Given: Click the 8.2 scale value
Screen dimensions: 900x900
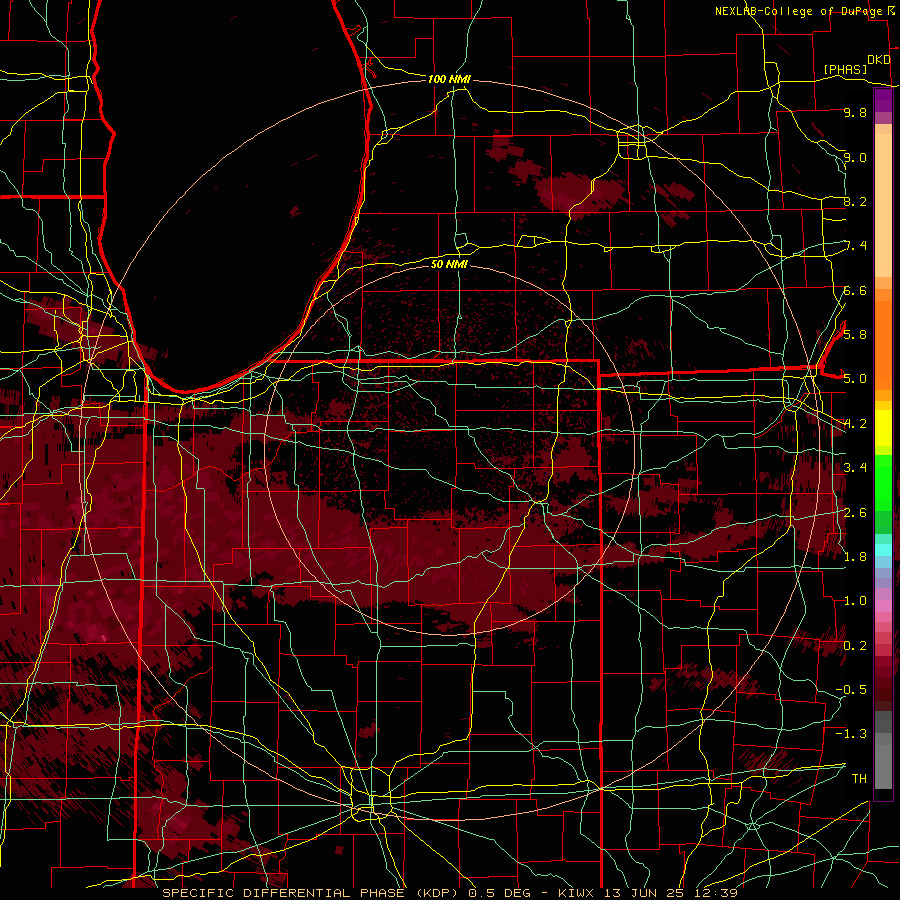Looking at the screenshot, I should point(855,201).
